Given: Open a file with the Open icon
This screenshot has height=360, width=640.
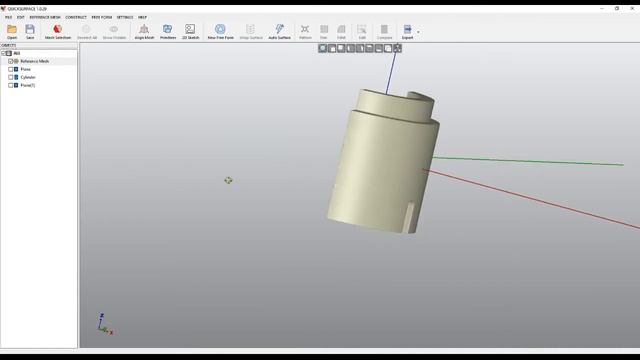Looking at the screenshot, I should point(12,31).
